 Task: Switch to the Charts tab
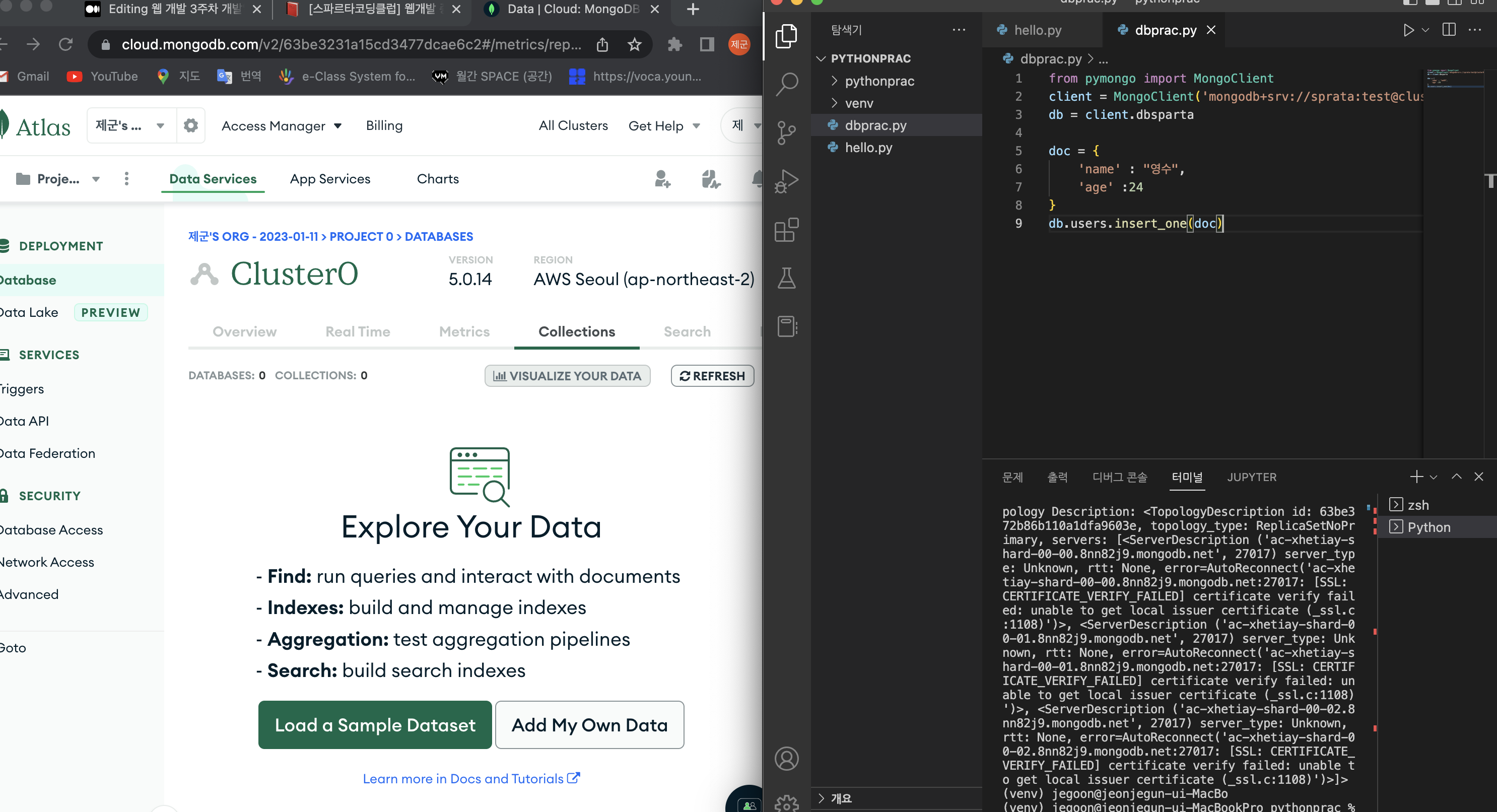(438, 179)
